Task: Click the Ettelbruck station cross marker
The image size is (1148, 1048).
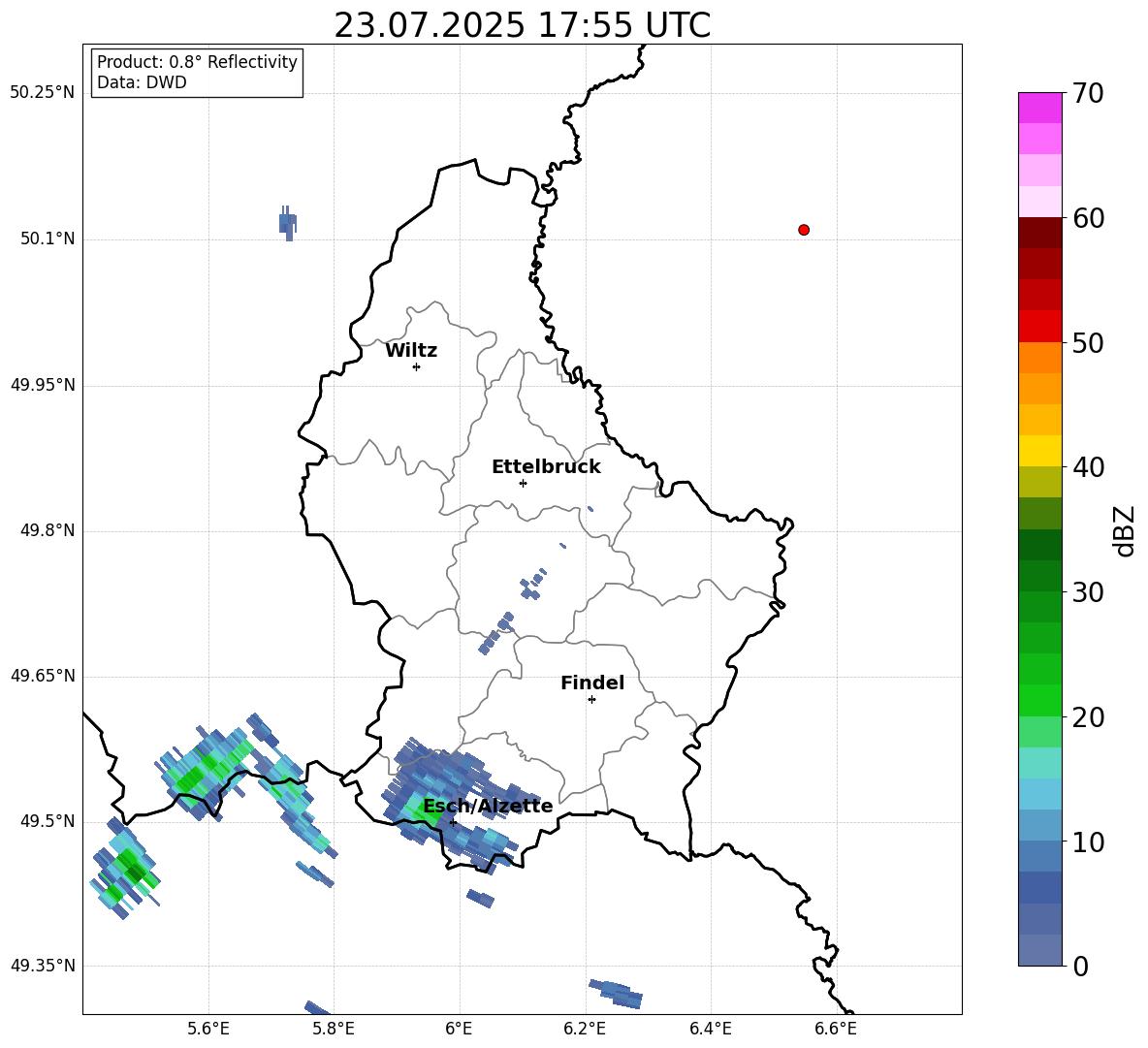Action: click(x=523, y=483)
